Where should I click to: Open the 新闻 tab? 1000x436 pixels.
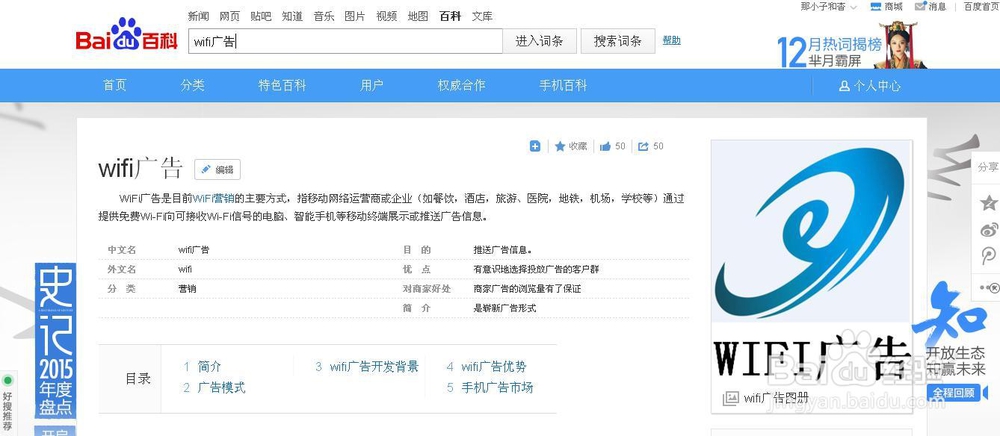click(x=198, y=17)
